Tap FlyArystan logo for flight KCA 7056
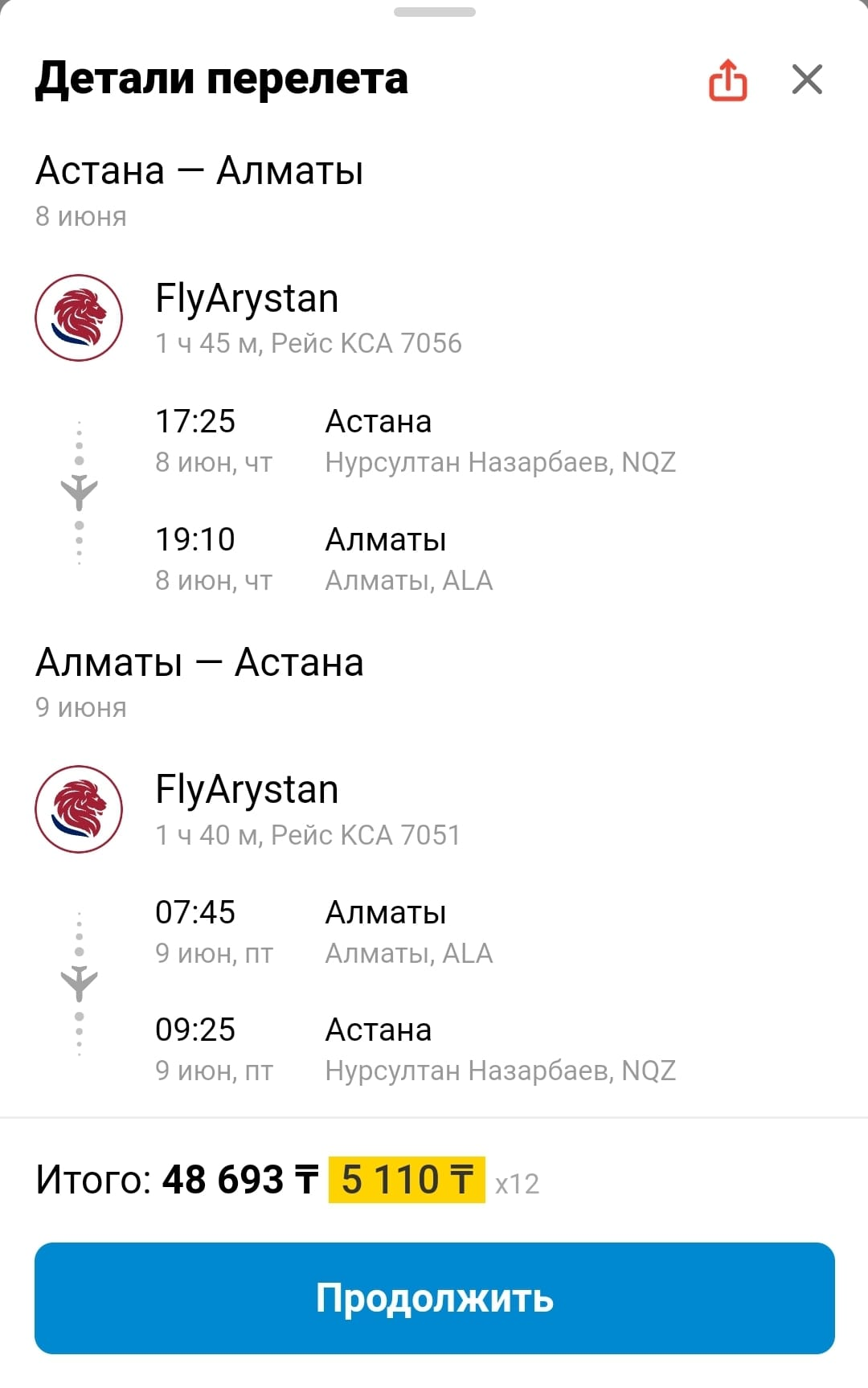 coord(79,318)
